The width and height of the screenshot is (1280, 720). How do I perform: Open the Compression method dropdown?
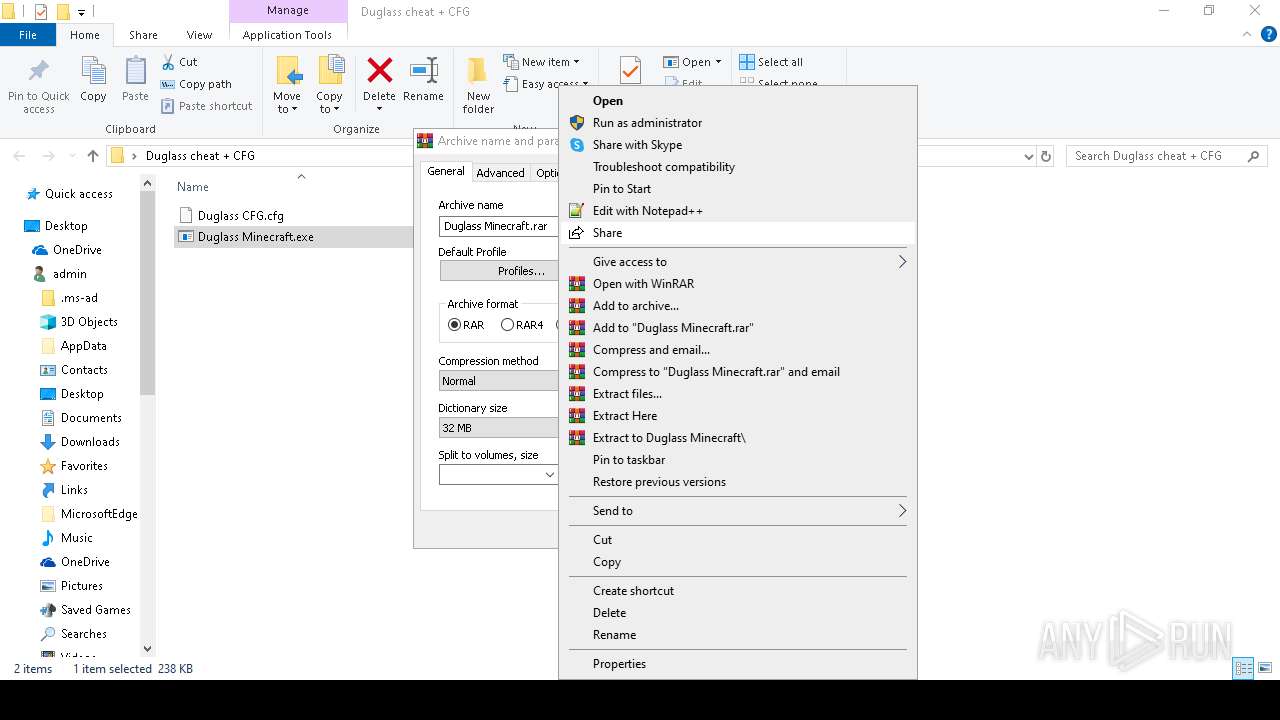point(498,381)
